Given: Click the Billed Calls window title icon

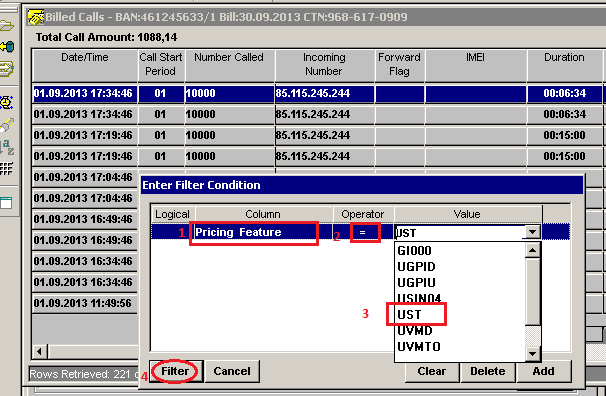Looking at the screenshot, I should [x=35, y=17].
